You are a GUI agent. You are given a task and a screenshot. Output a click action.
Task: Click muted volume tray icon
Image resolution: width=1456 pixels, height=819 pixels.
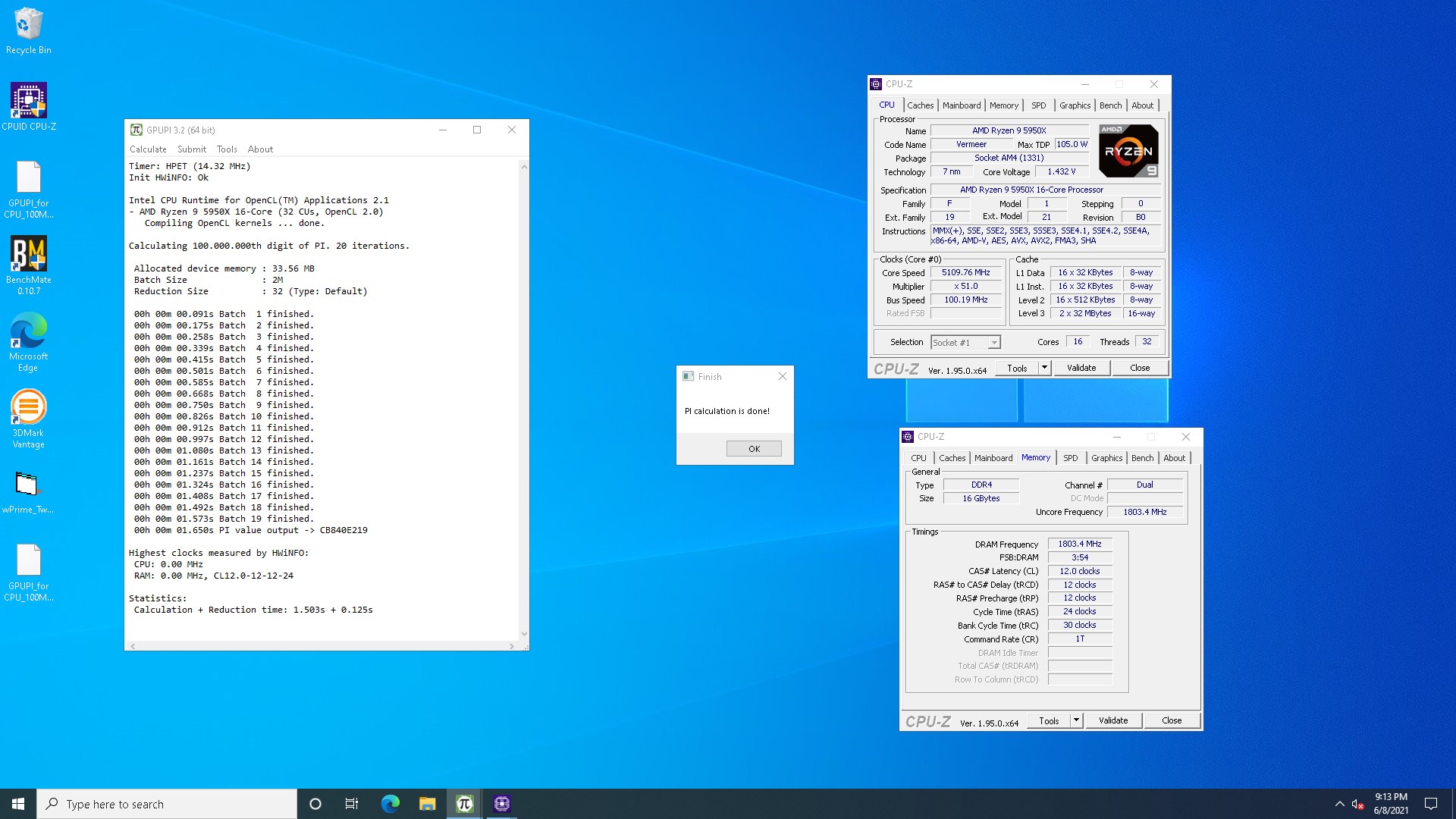point(1357,804)
